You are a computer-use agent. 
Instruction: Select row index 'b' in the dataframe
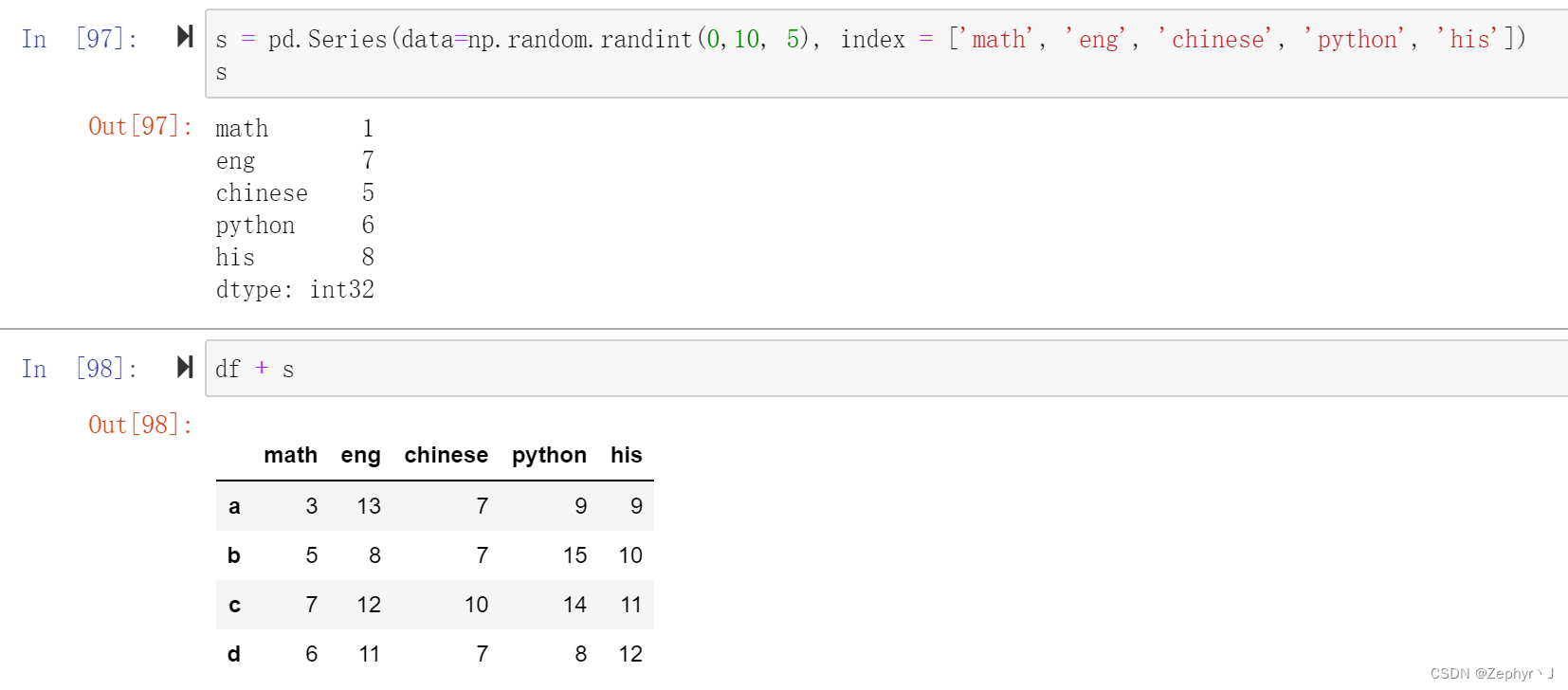(234, 555)
